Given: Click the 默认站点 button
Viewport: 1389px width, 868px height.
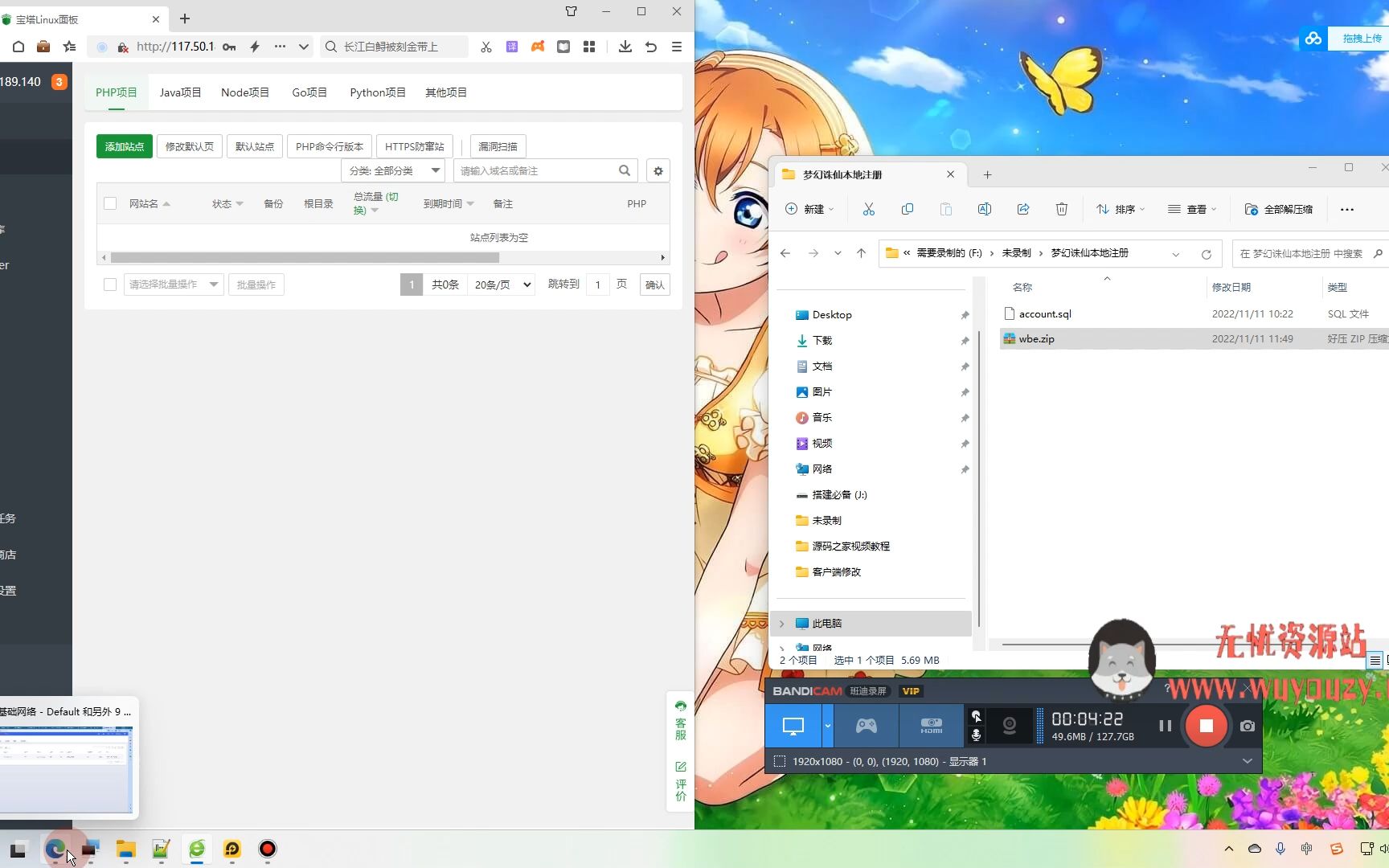Looking at the screenshot, I should pyautogui.click(x=255, y=146).
